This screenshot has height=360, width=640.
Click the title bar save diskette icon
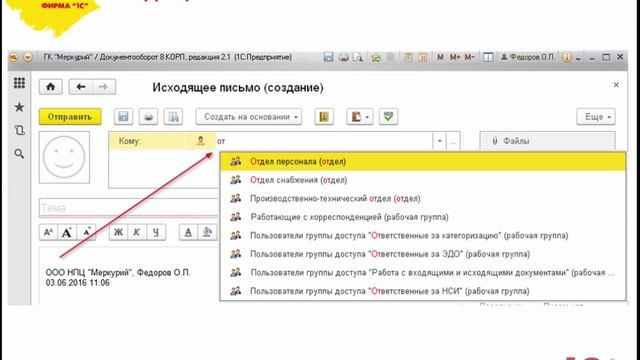pyautogui.click(x=328, y=58)
